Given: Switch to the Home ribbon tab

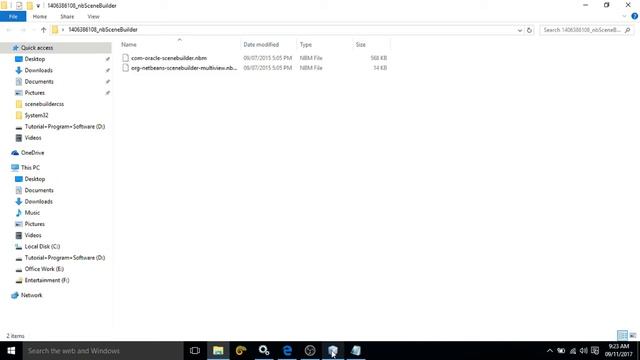Looking at the screenshot, I should coord(40,17).
